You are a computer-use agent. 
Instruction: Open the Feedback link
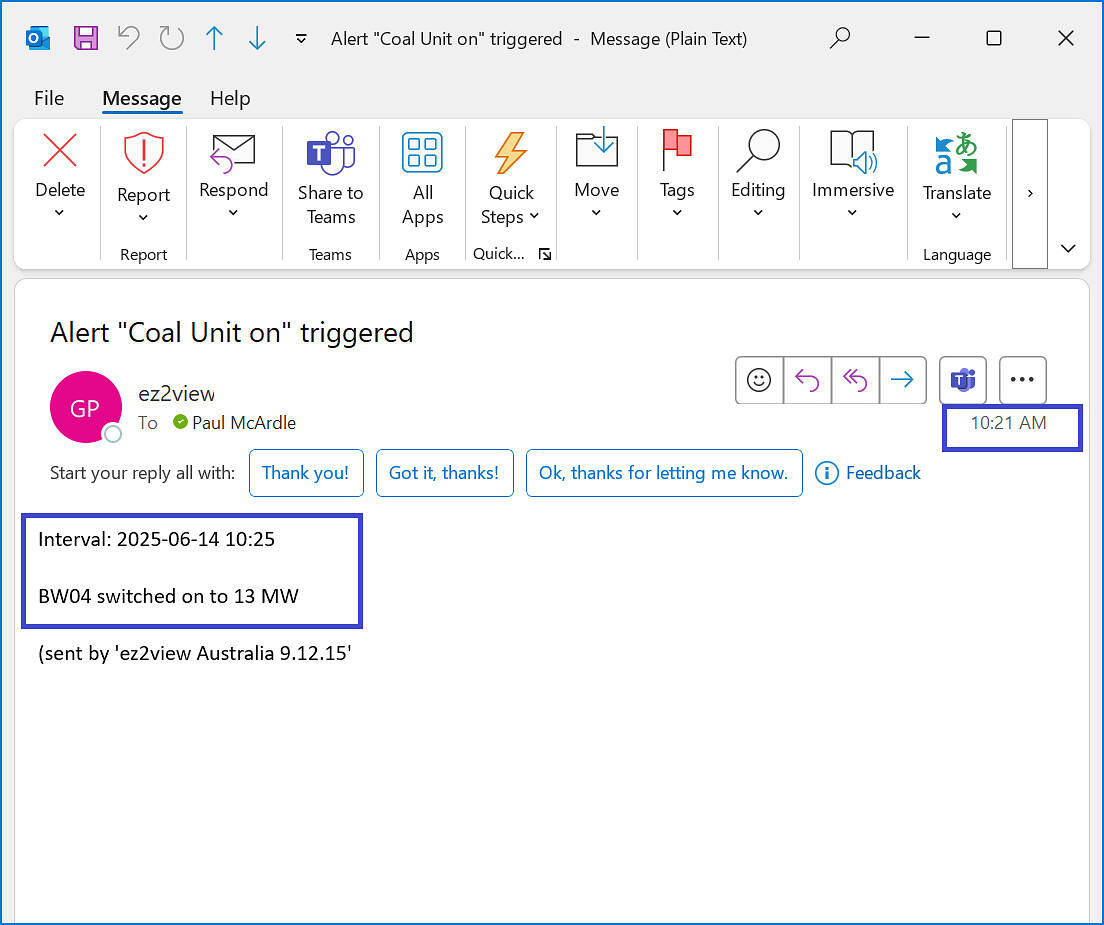coord(868,473)
